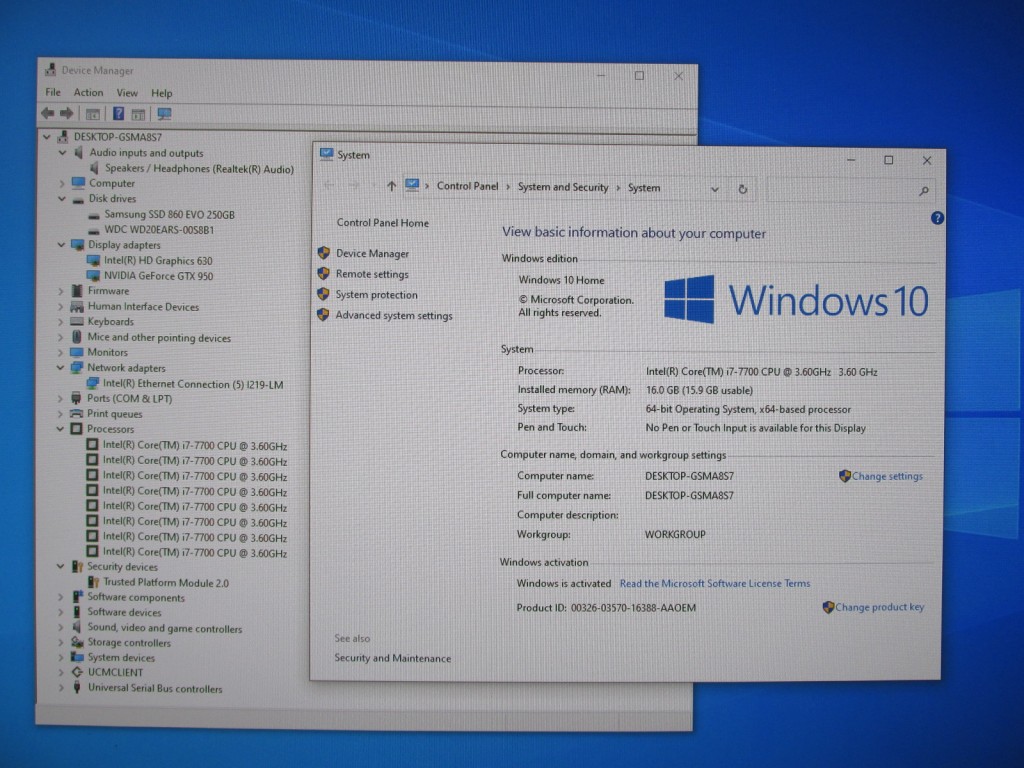Screen dimensions: 1024x768
Task: Expand the Storage controllers node
Action: 61,643
